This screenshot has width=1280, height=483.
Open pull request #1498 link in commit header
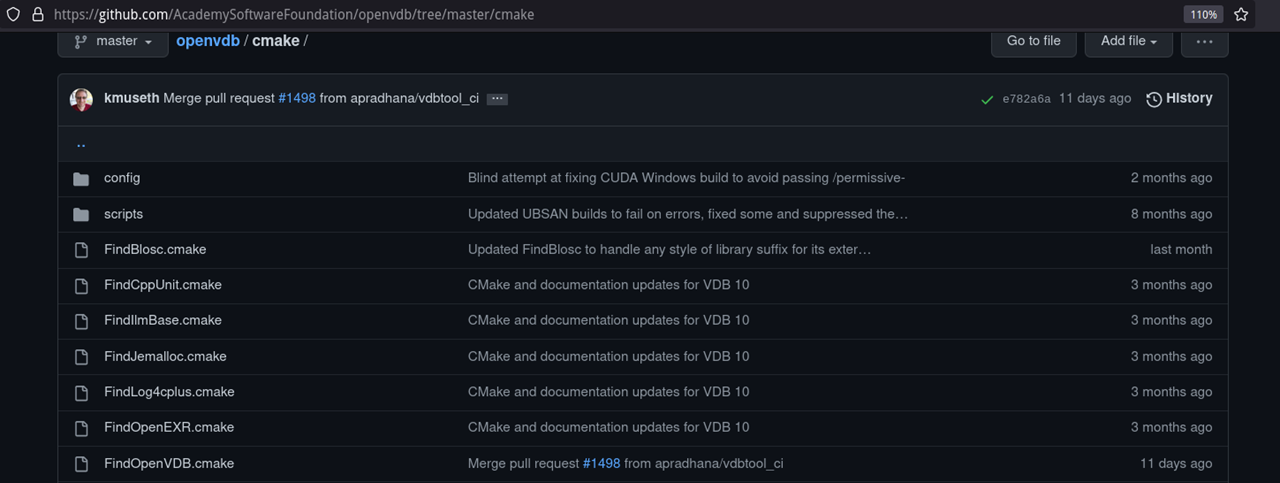(297, 98)
